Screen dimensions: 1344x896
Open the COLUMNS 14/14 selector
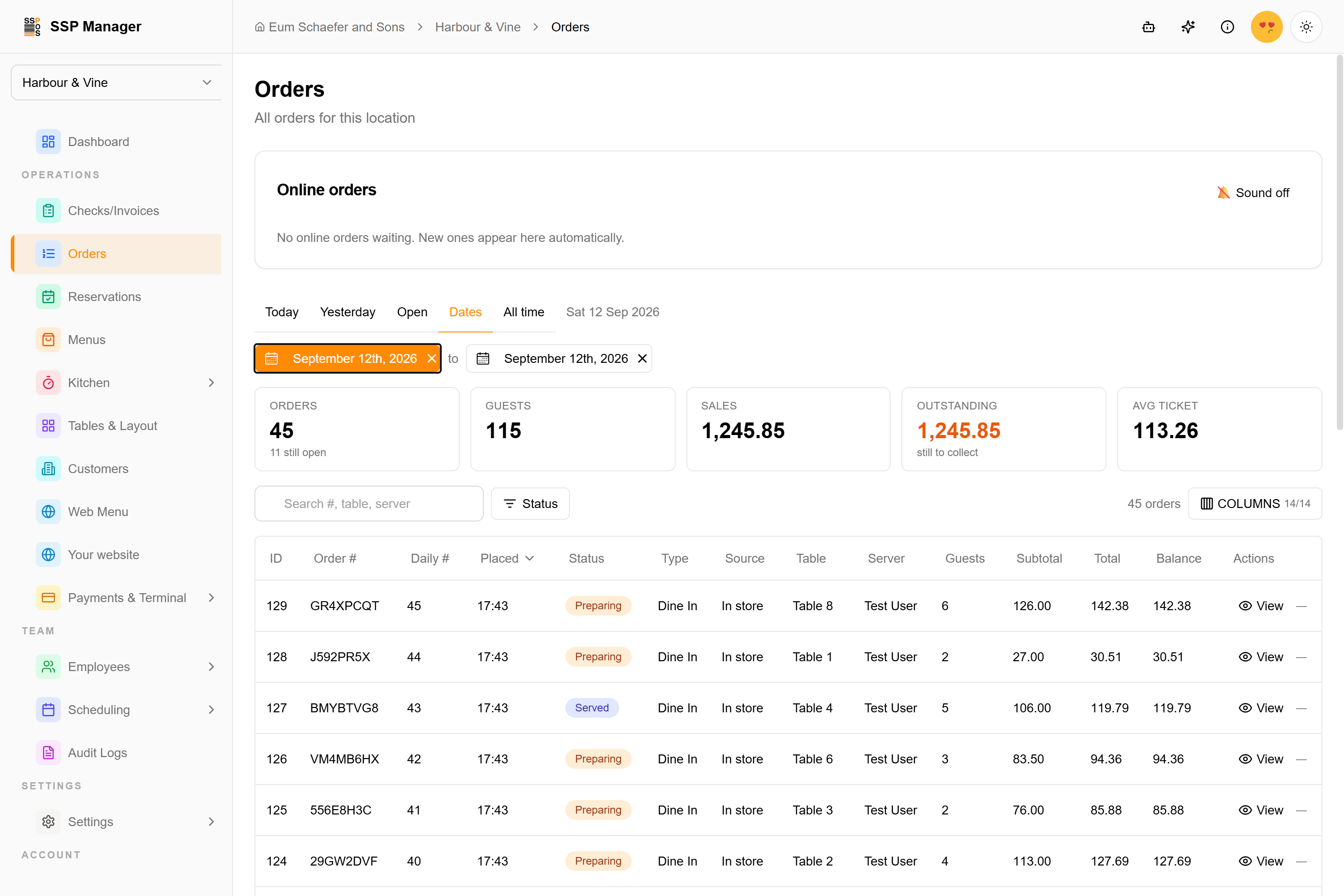click(x=1255, y=504)
